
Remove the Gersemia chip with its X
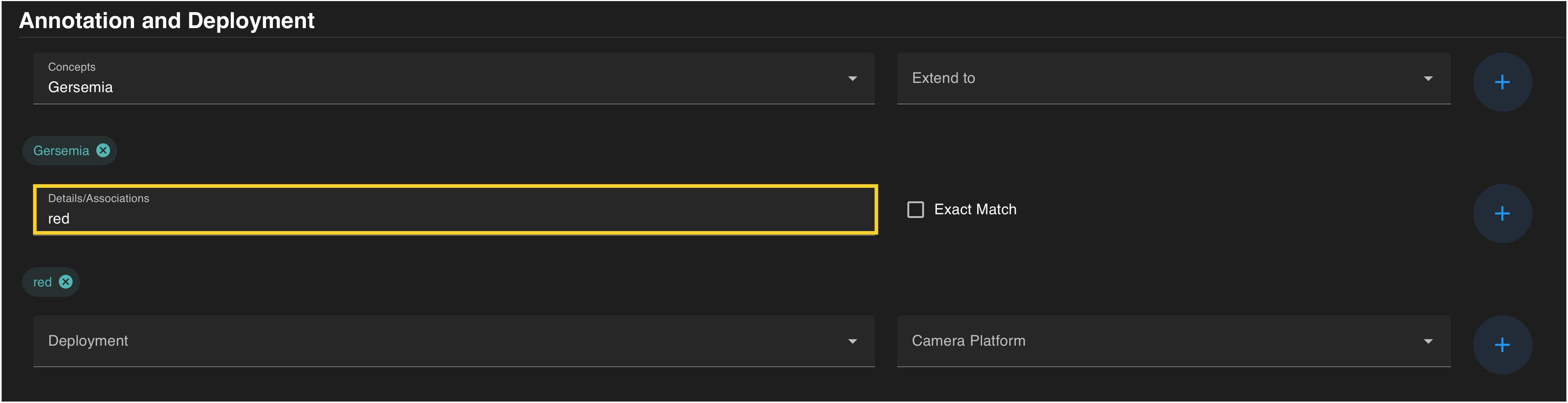pos(104,150)
